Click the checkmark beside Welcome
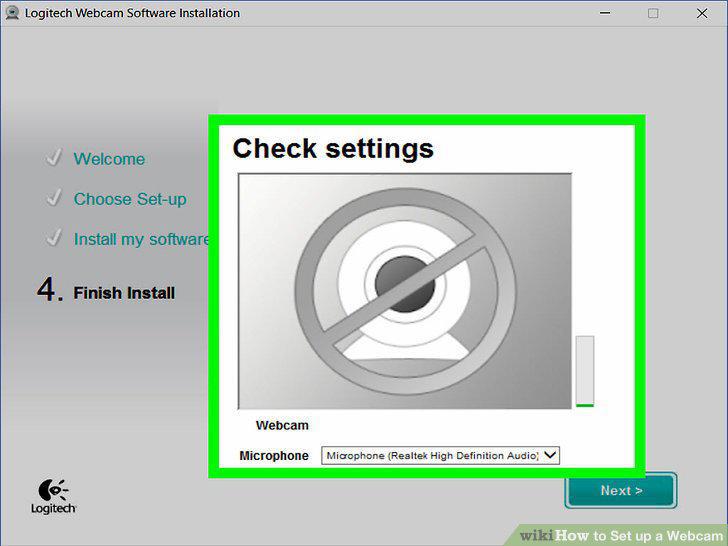The image size is (728, 546). pos(54,158)
